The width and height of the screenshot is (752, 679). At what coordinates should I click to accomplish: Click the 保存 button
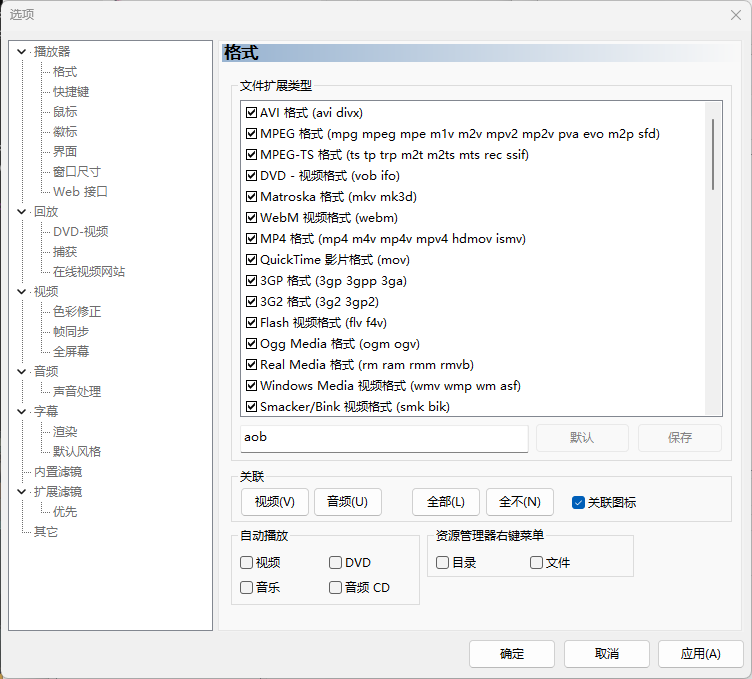point(680,438)
